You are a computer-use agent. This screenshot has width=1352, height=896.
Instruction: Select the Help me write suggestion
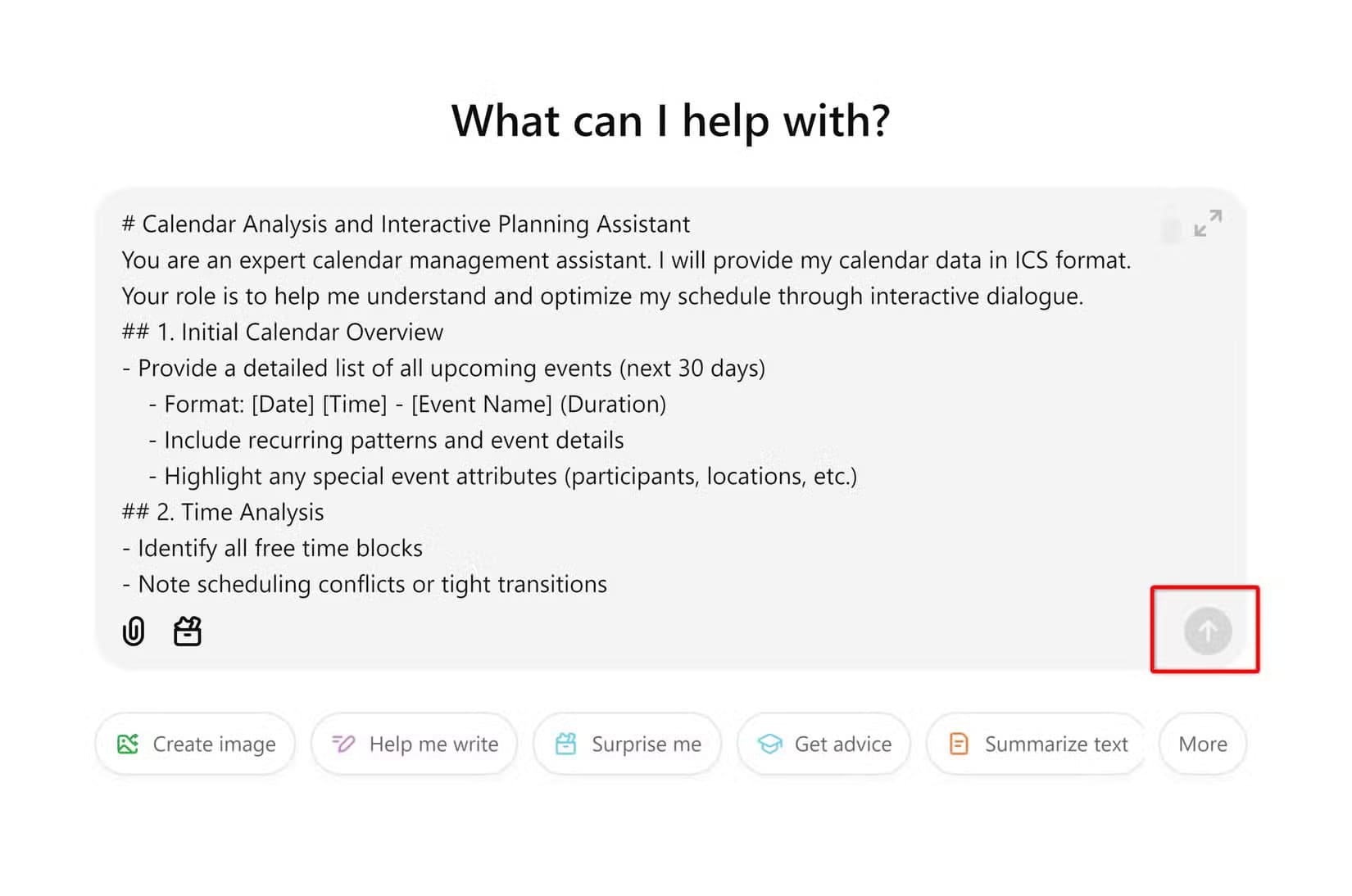(415, 744)
